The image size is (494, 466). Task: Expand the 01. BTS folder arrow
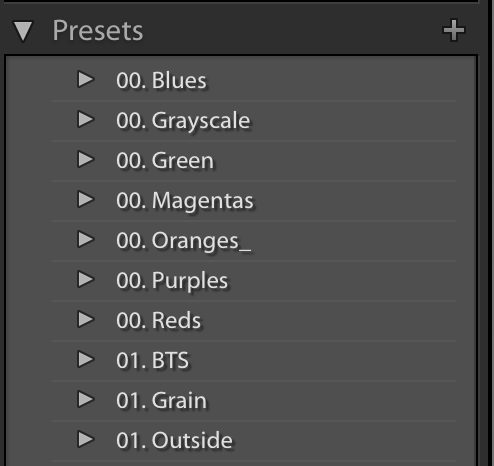click(x=86, y=360)
